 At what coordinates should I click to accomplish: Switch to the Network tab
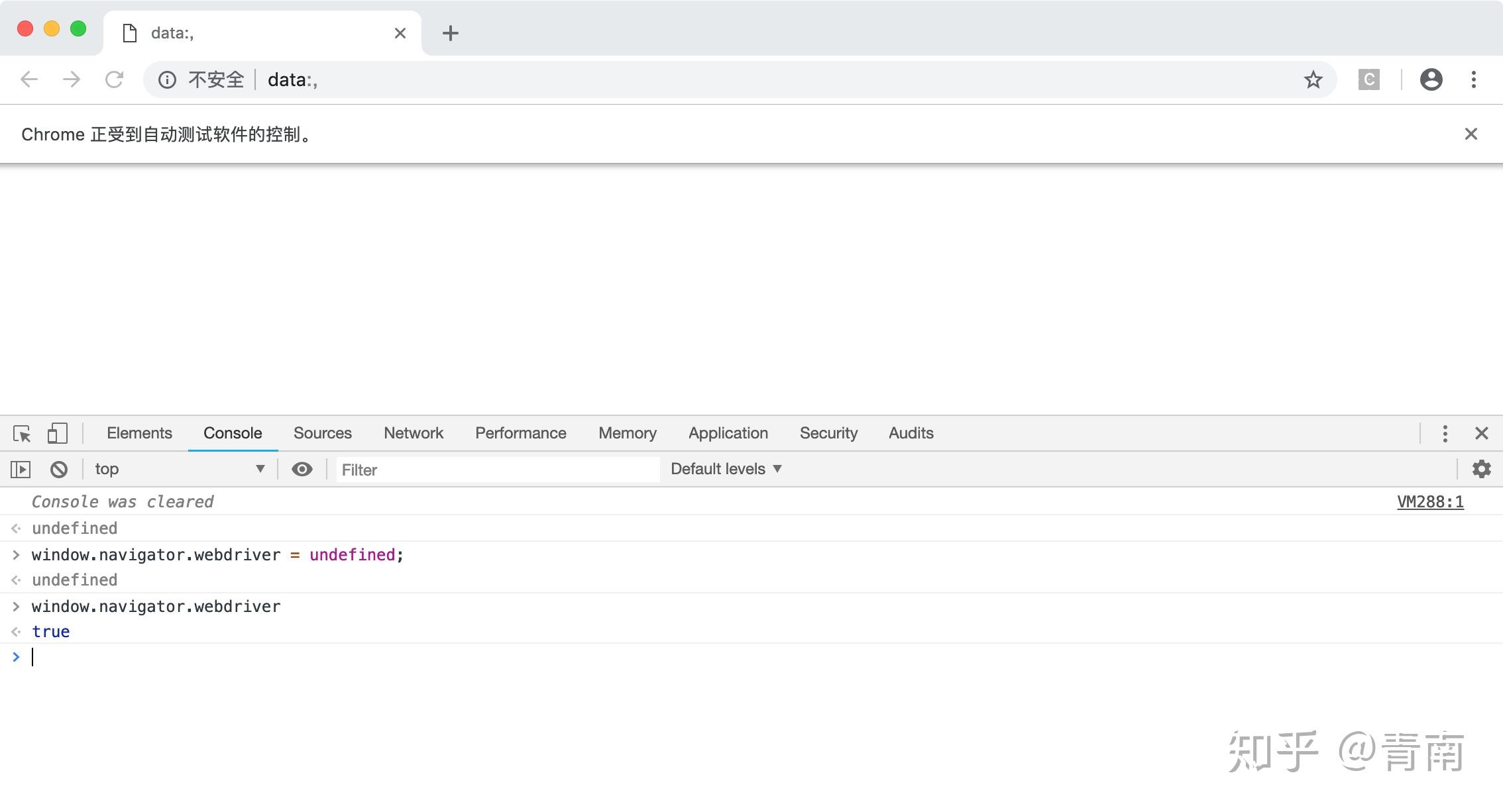[x=413, y=433]
